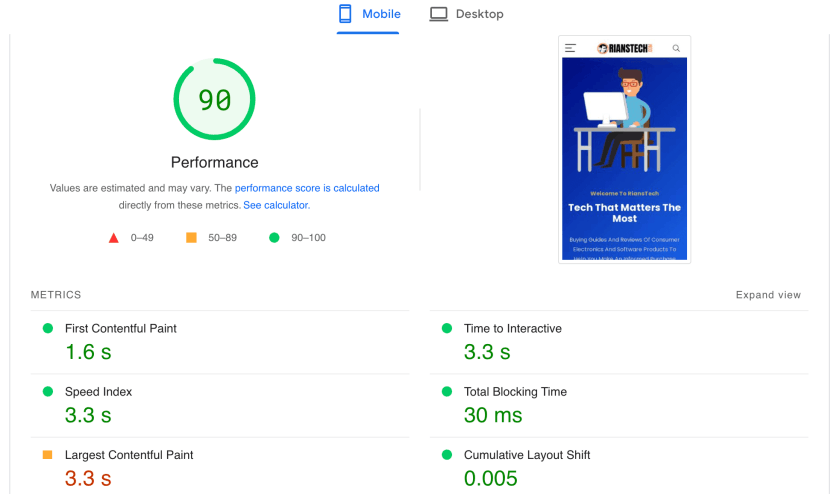Screen dimensions: 840x494
Task: Select the Cumulative Layout Shift label
Action: 527,455
